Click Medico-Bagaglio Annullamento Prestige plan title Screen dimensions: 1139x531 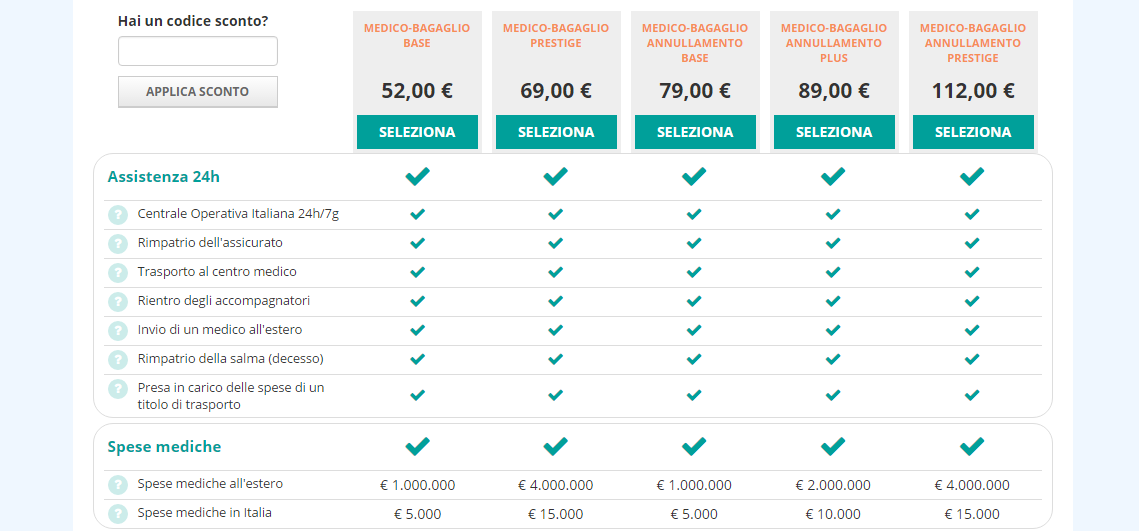click(x=973, y=43)
